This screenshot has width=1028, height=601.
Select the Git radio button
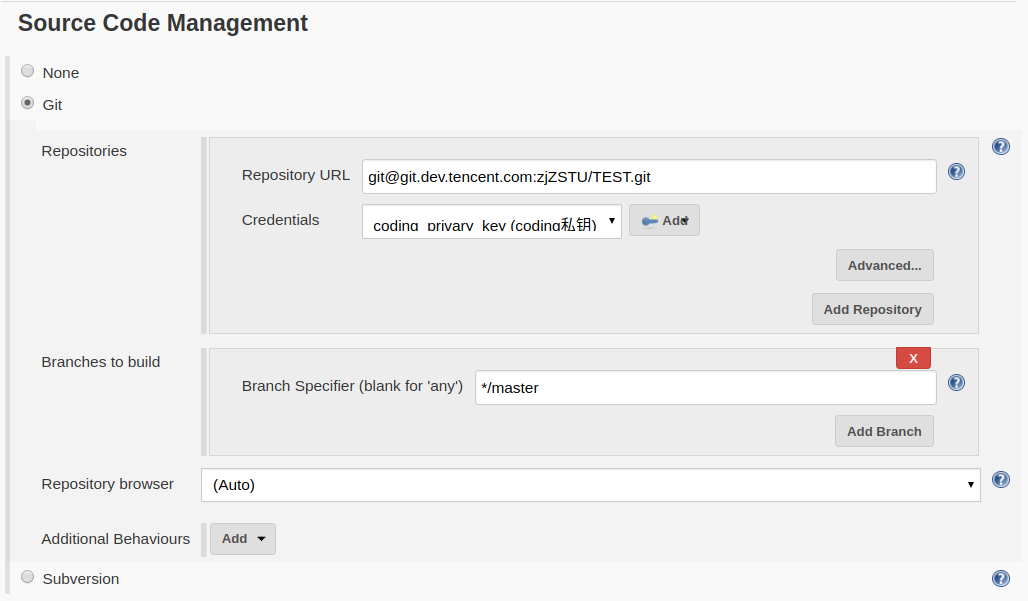click(28, 103)
